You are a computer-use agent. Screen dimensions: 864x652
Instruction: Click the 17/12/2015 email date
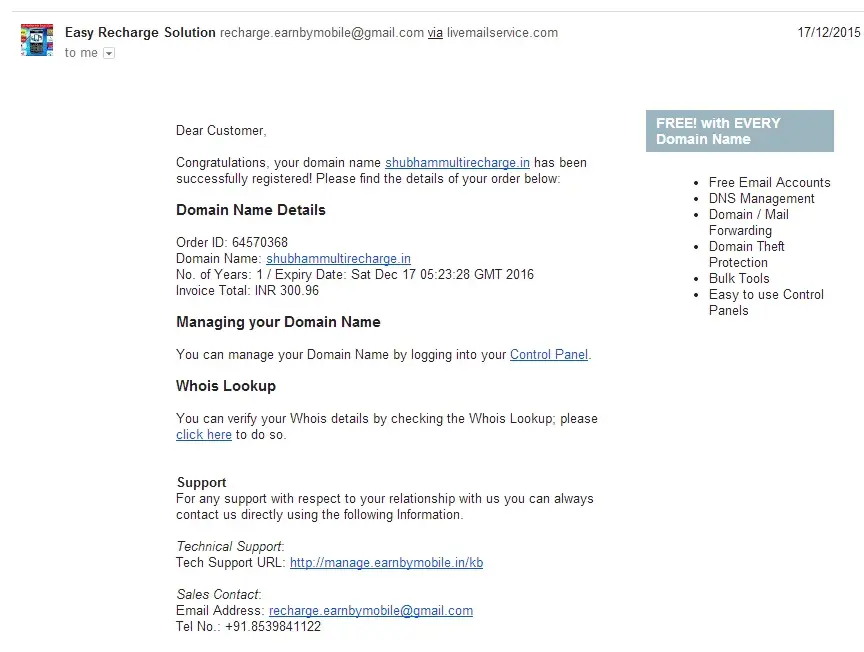[828, 32]
